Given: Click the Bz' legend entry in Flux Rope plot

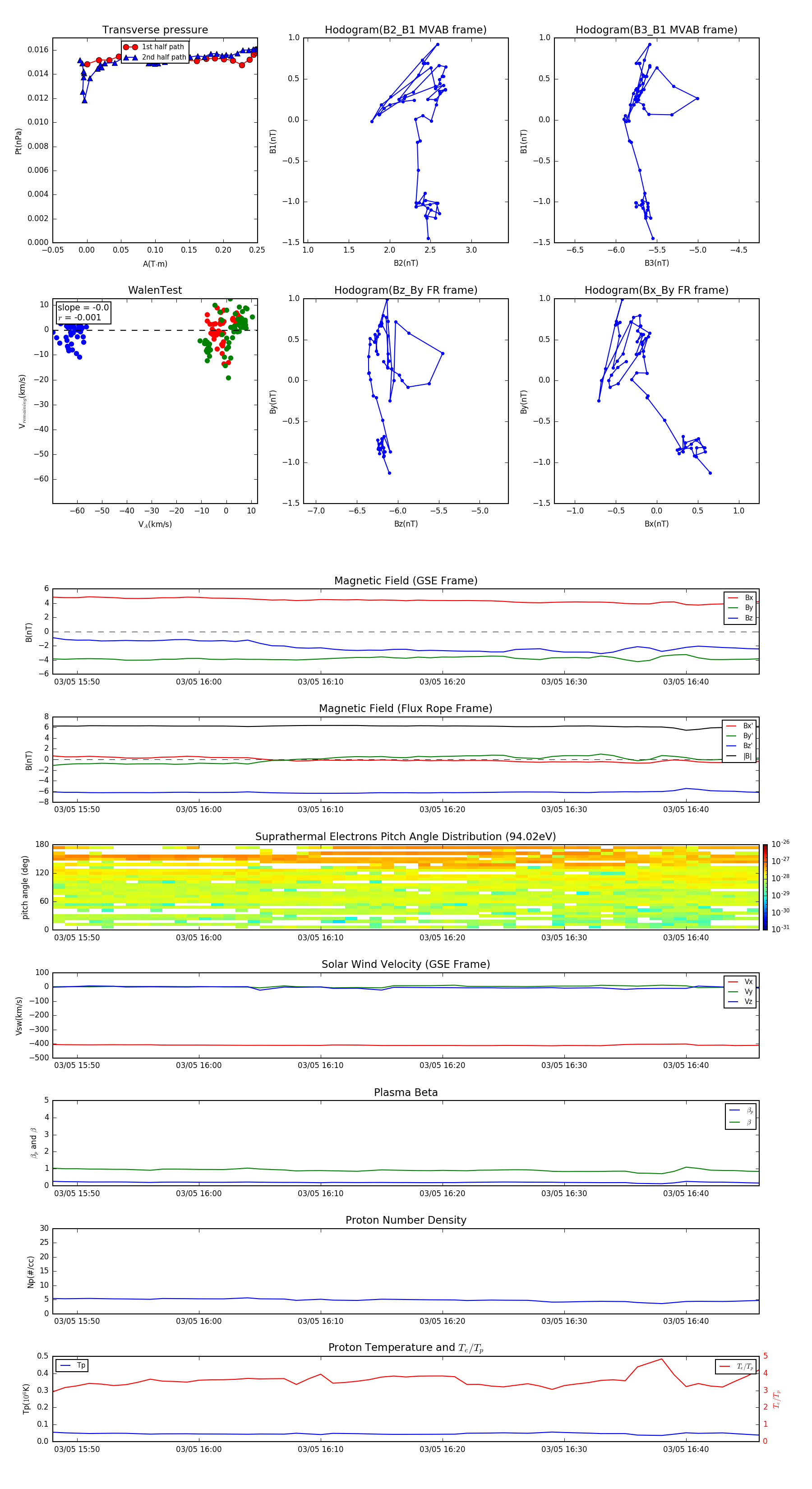Looking at the screenshot, I should (x=739, y=746).
